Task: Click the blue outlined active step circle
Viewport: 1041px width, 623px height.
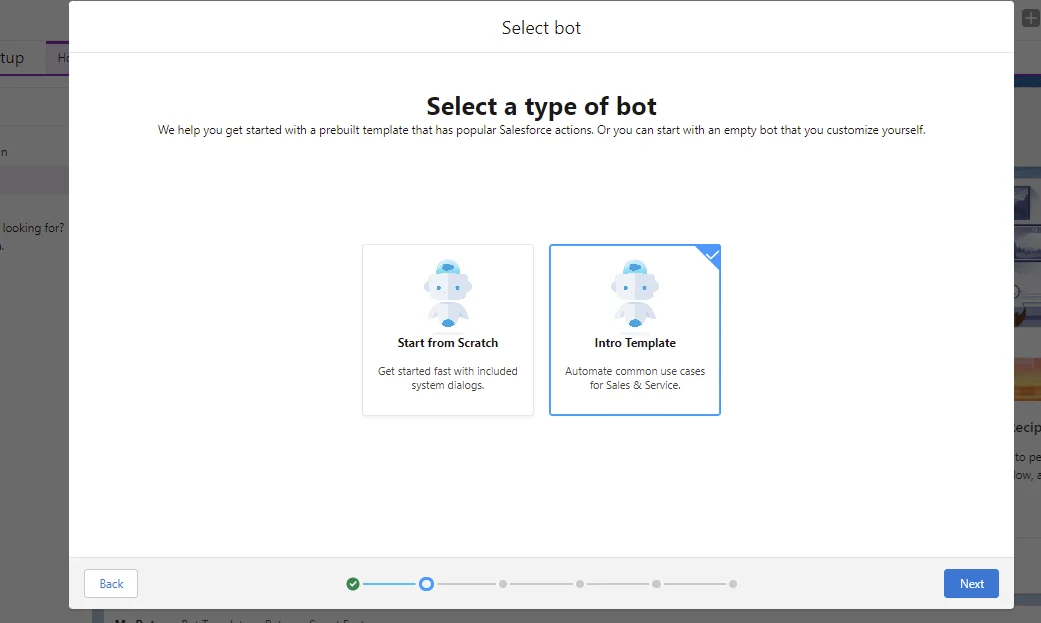Action: [x=428, y=583]
